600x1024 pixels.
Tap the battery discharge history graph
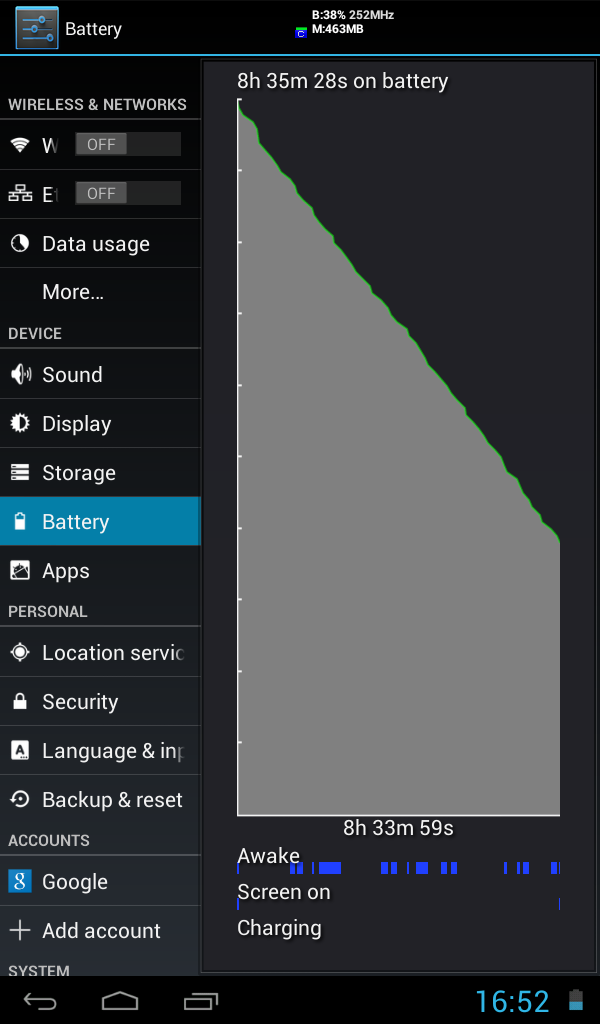click(398, 457)
